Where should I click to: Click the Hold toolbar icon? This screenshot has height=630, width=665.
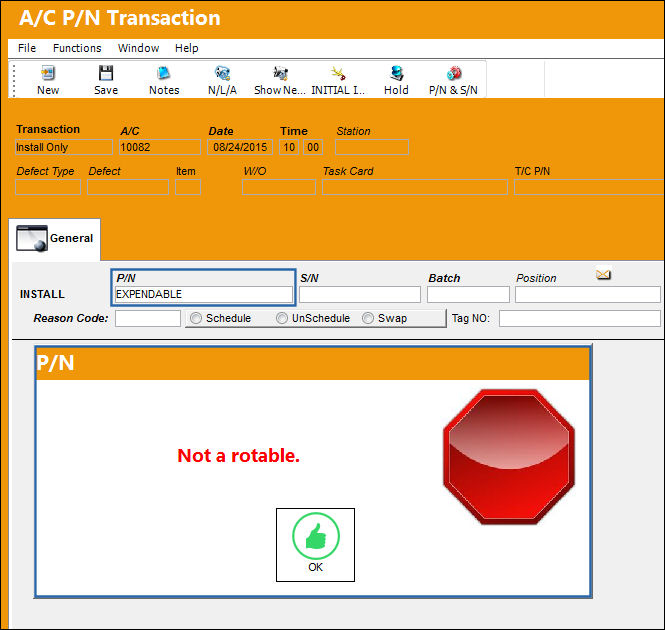click(x=396, y=73)
